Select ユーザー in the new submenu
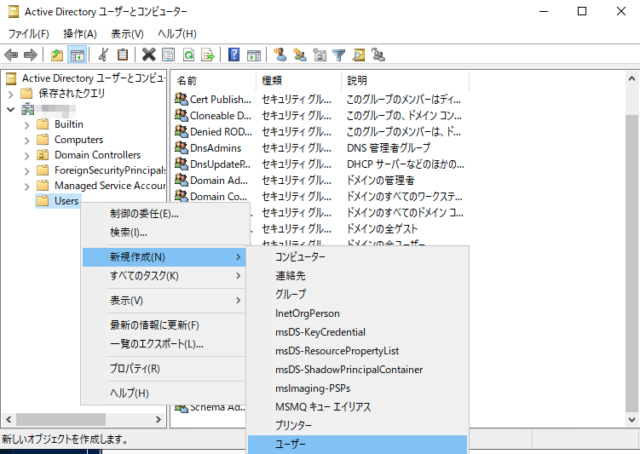The width and height of the screenshot is (640, 454). tap(358, 444)
